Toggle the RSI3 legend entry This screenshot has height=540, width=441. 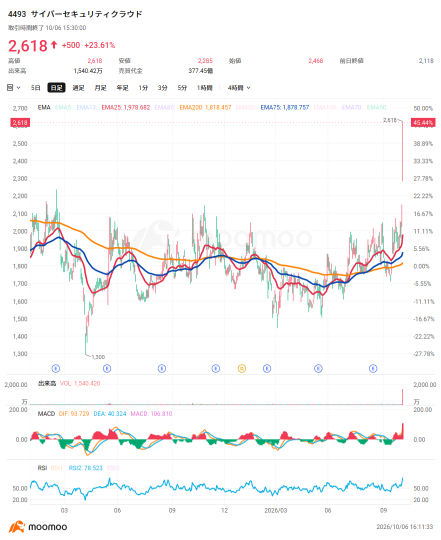pyautogui.click(x=113, y=468)
